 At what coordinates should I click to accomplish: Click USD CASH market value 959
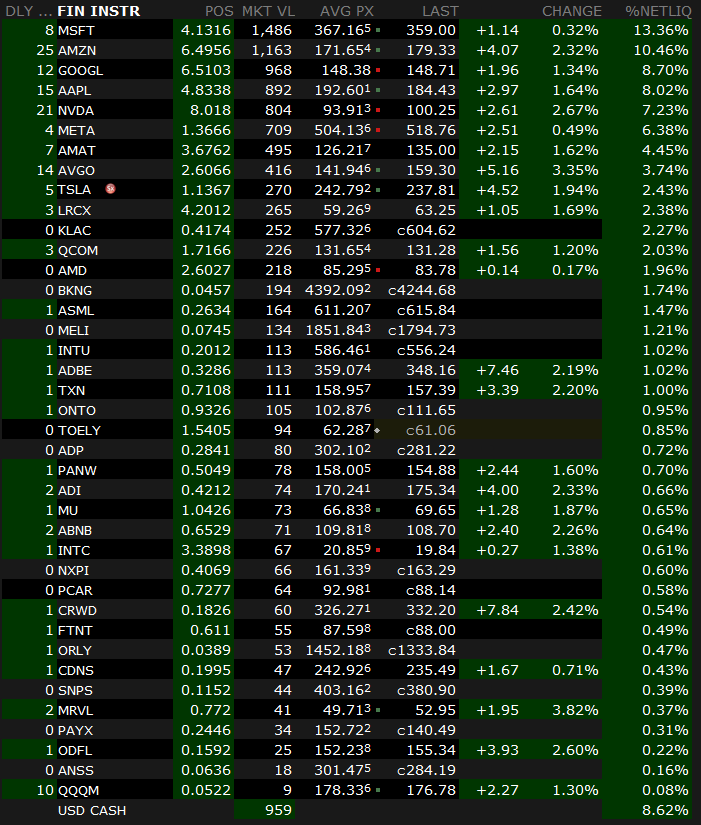278,810
